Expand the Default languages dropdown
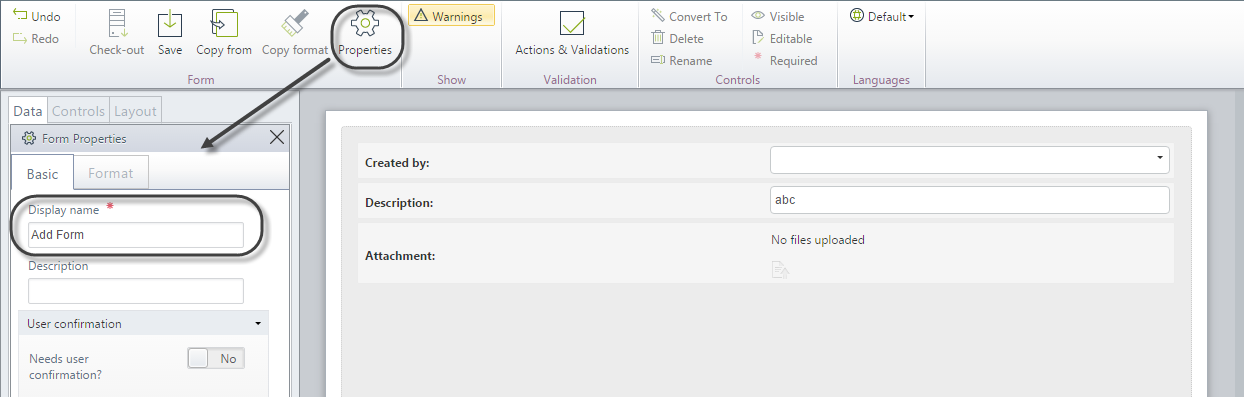The height and width of the screenshot is (397, 1244). 882,17
